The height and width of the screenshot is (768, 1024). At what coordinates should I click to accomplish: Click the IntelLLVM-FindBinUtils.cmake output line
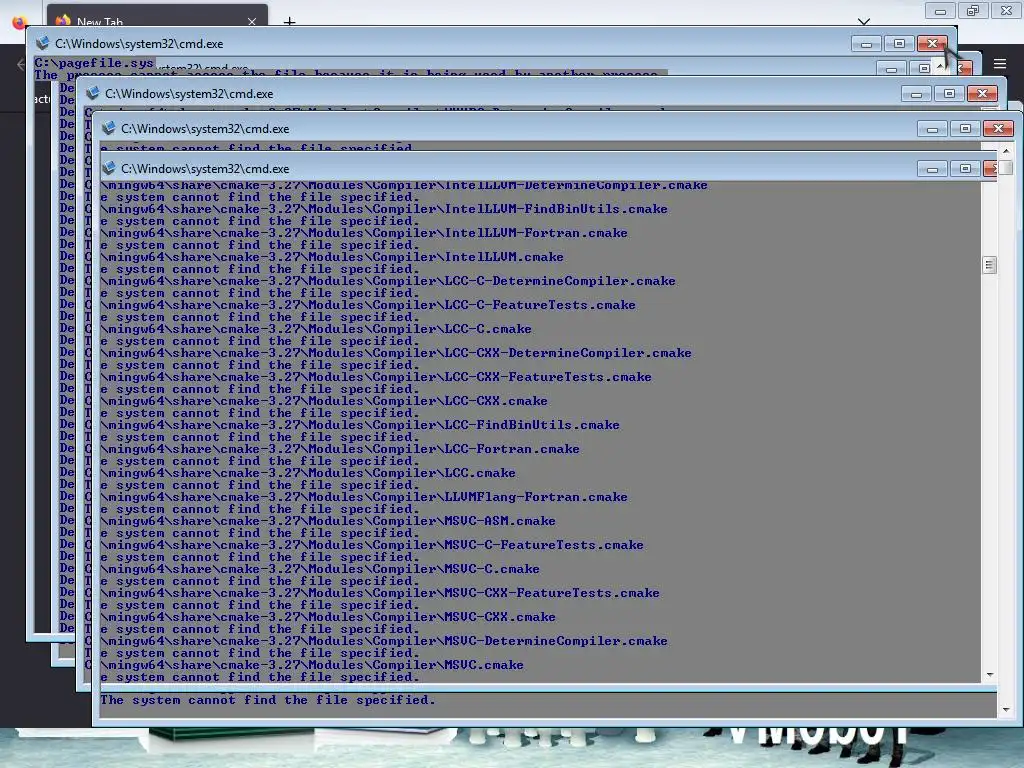(x=384, y=209)
